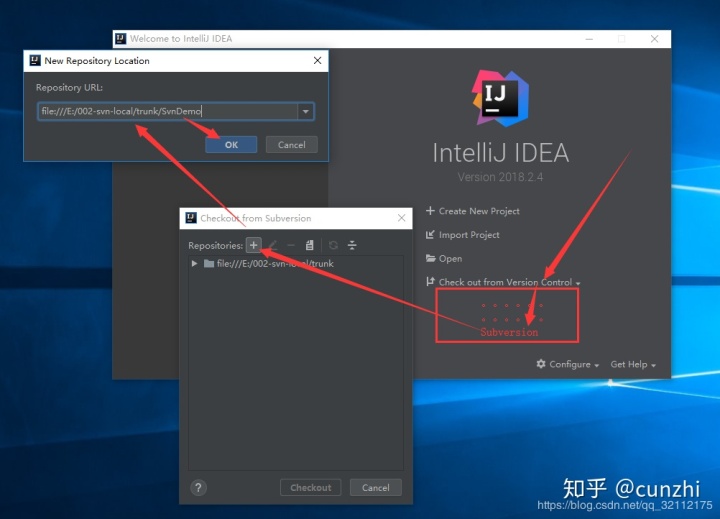Click the document details icon in Repositories toolbar
The height and width of the screenshot is (519, 720).
(x=309, y=245)
